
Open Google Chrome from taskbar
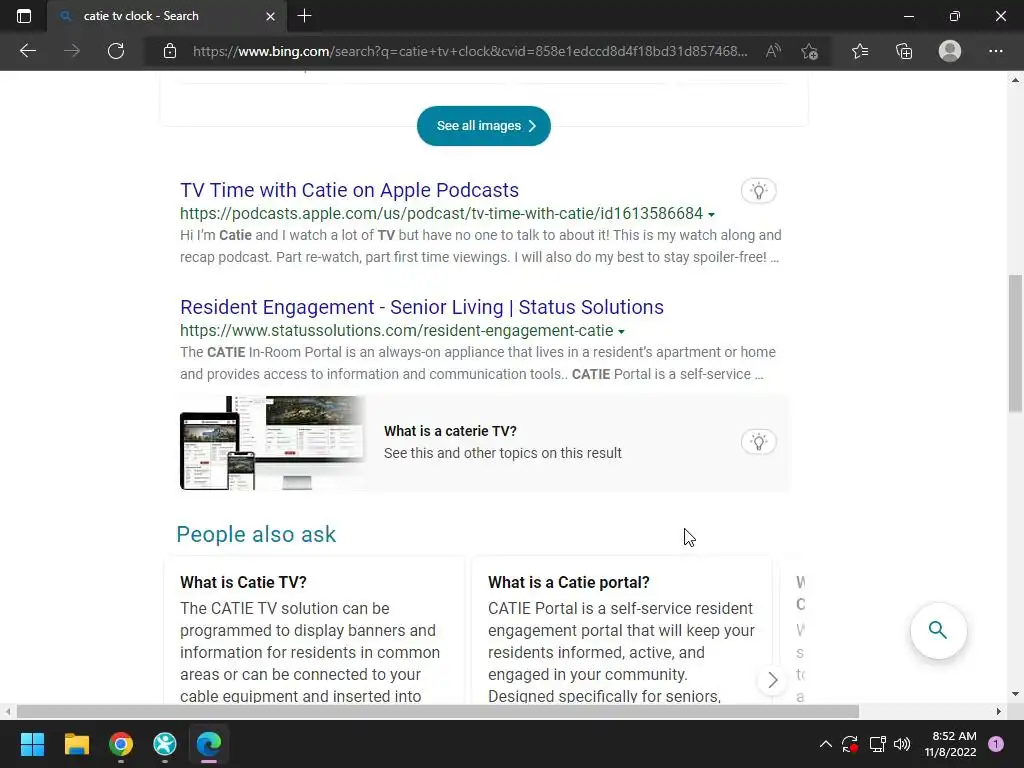pos(121,744)
